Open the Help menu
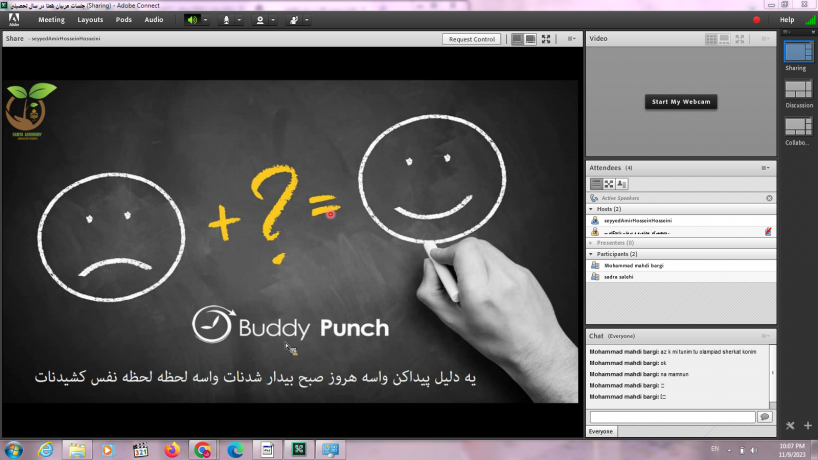This screenshot has height=460, width=818. tap(787, 20)
